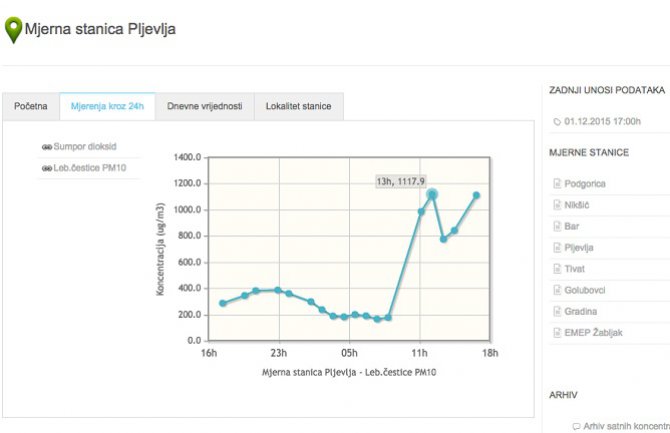This screenshot has height=433, width=670.
Task: Click document icon beside Nikšić
Action: tap(557, 205)
